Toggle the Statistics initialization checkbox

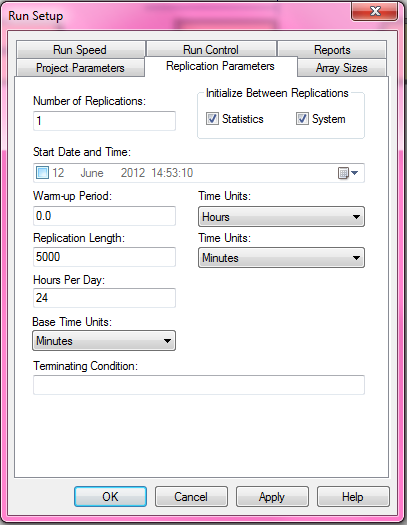pyautogui.click(x=212, y=119)
